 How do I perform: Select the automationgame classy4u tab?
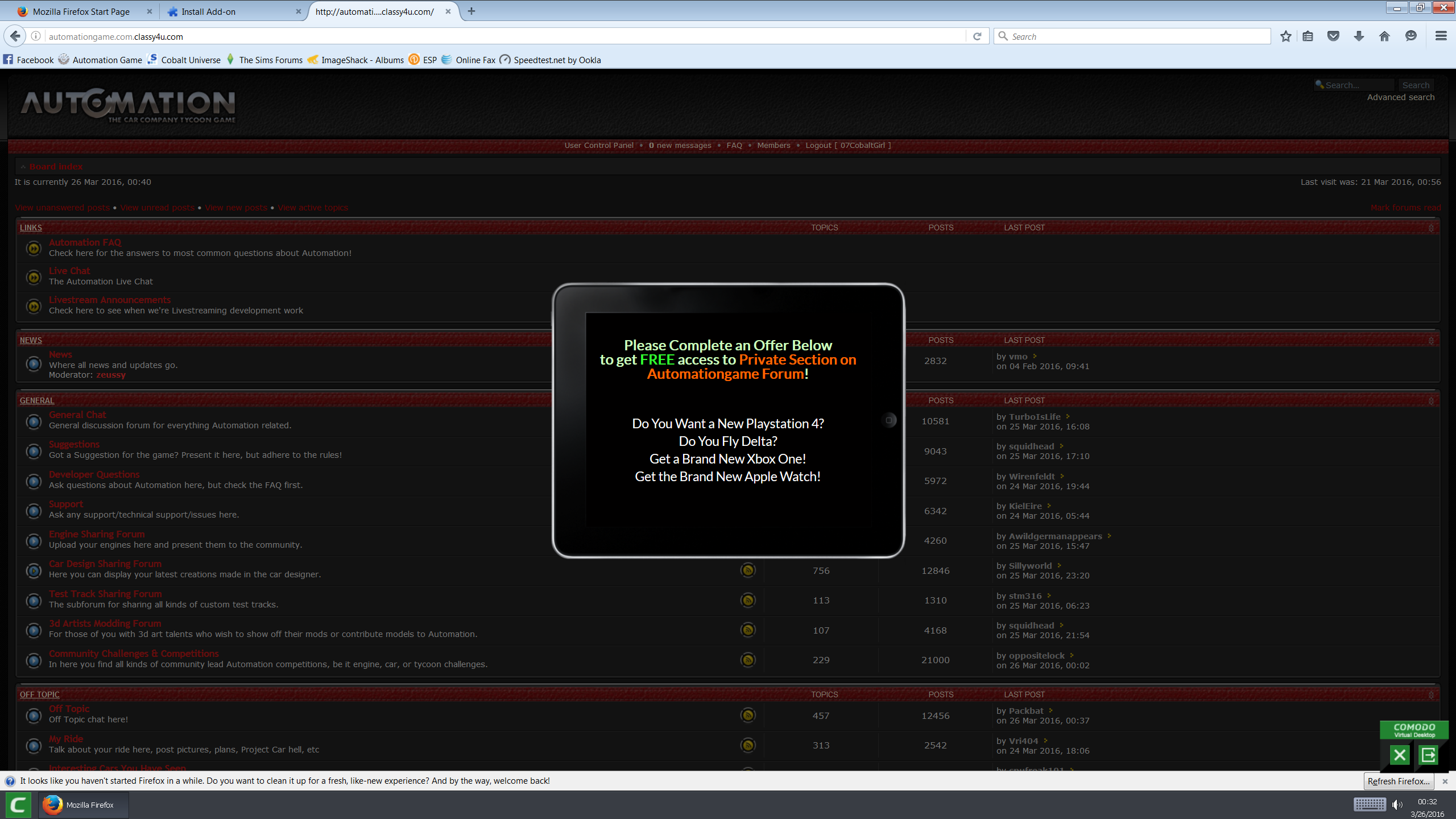coord(375,11)
